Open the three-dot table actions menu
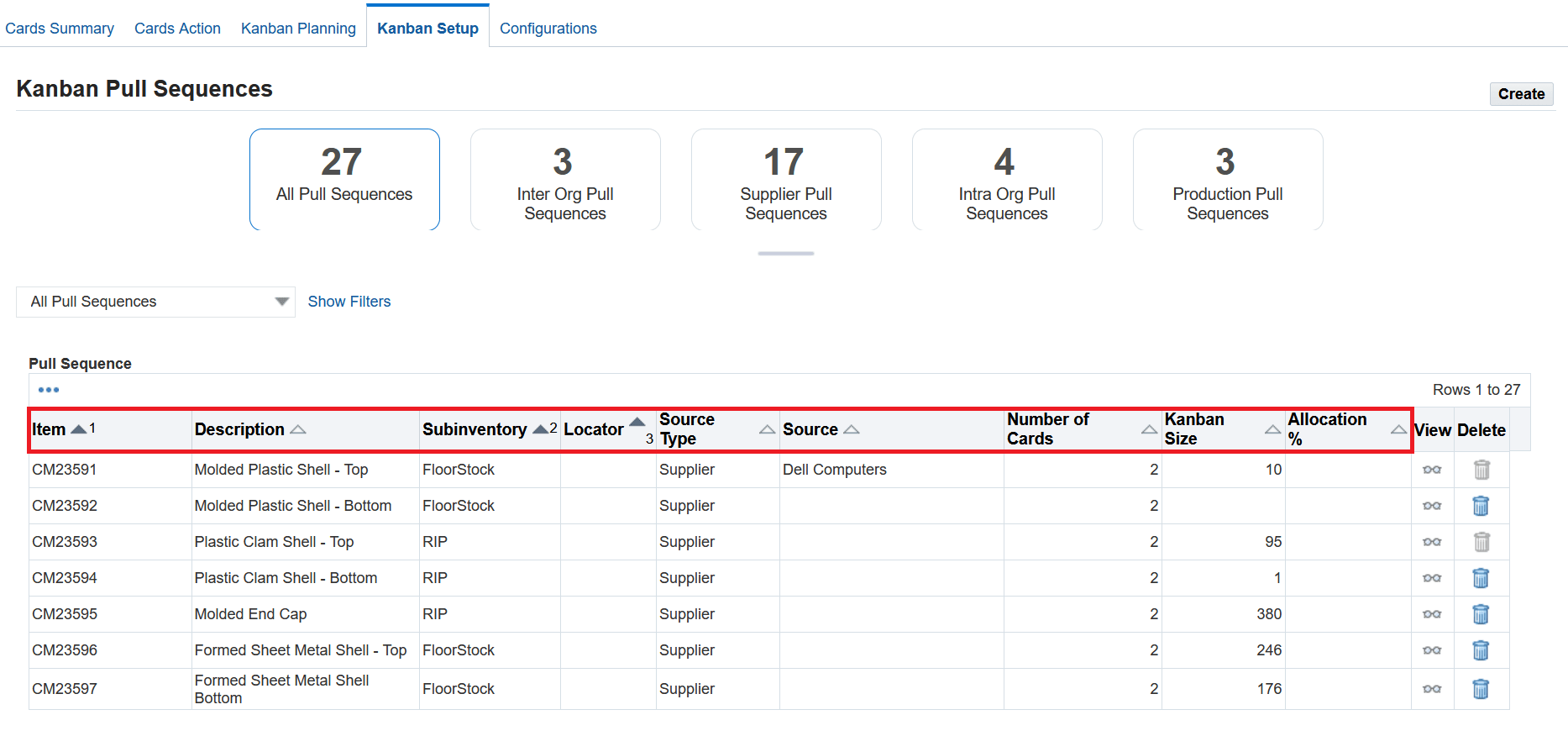 [49, 390]
